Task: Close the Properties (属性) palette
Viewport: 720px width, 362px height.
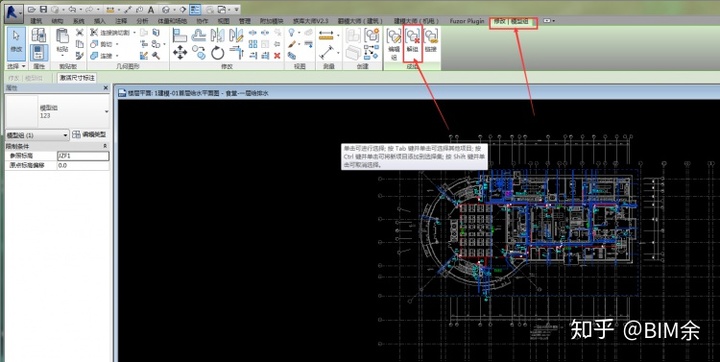Action: pyautogui.click(x=106, y=88)
